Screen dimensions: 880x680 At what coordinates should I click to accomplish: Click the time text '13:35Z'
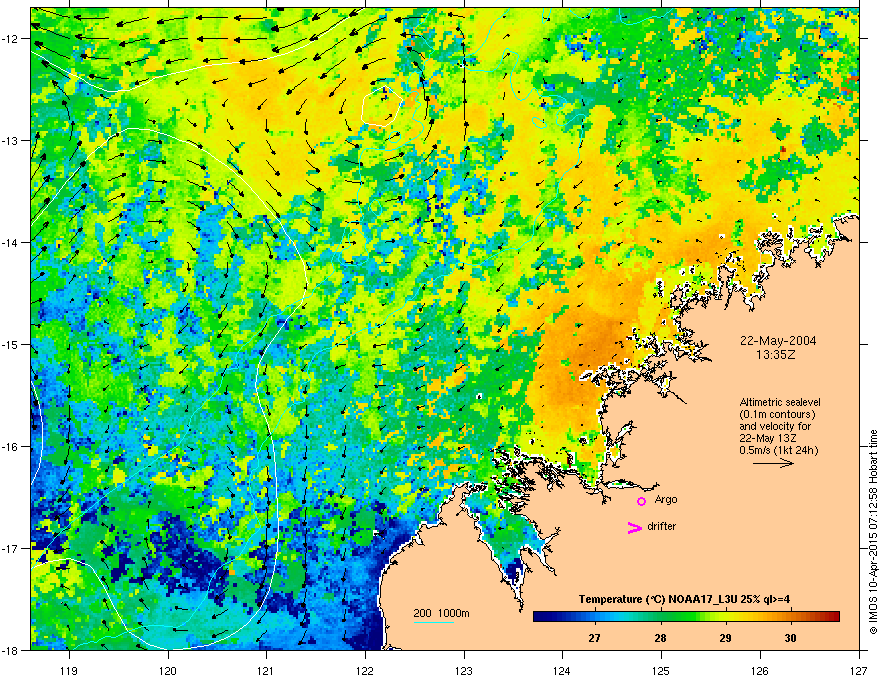(776, 355)
